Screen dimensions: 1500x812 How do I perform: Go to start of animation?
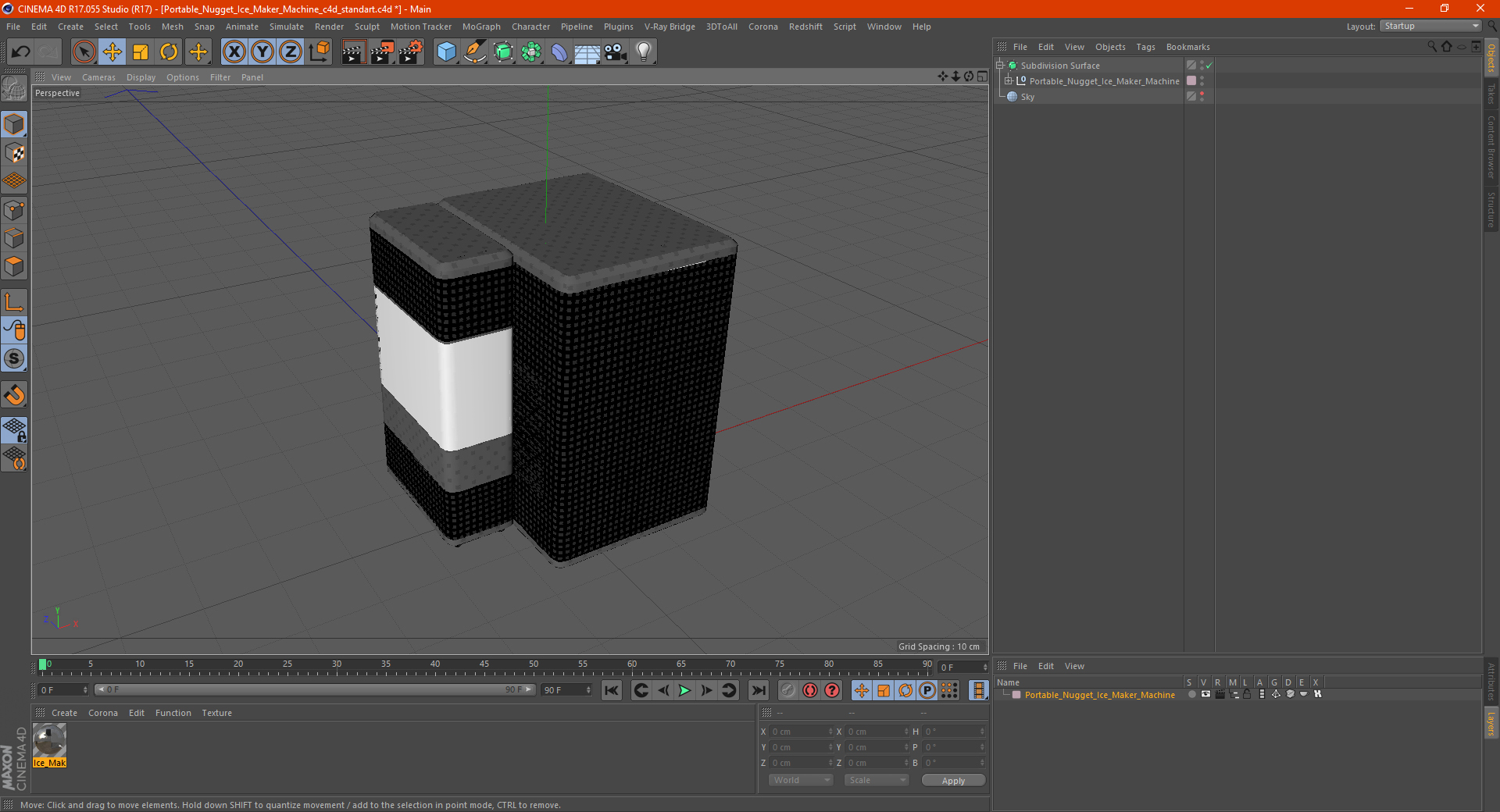(x=612, y=690)
